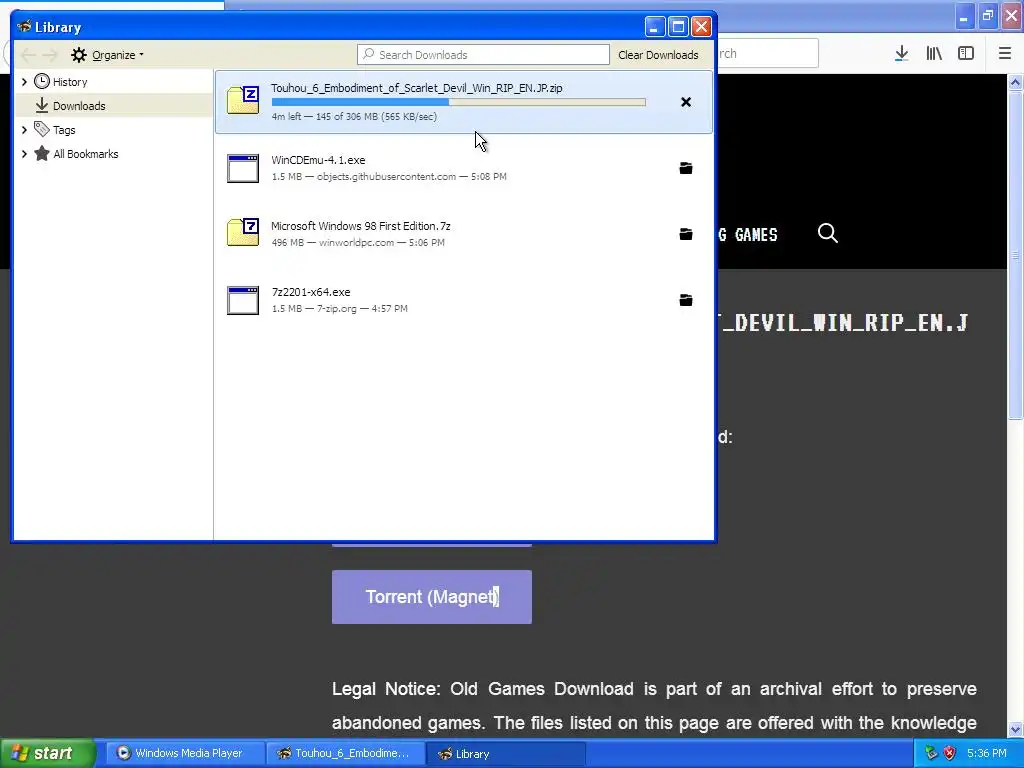Click the browser scrollbar up arrow
Viewport: 1024px width, 768px height.
click(x=1016, y=82)
